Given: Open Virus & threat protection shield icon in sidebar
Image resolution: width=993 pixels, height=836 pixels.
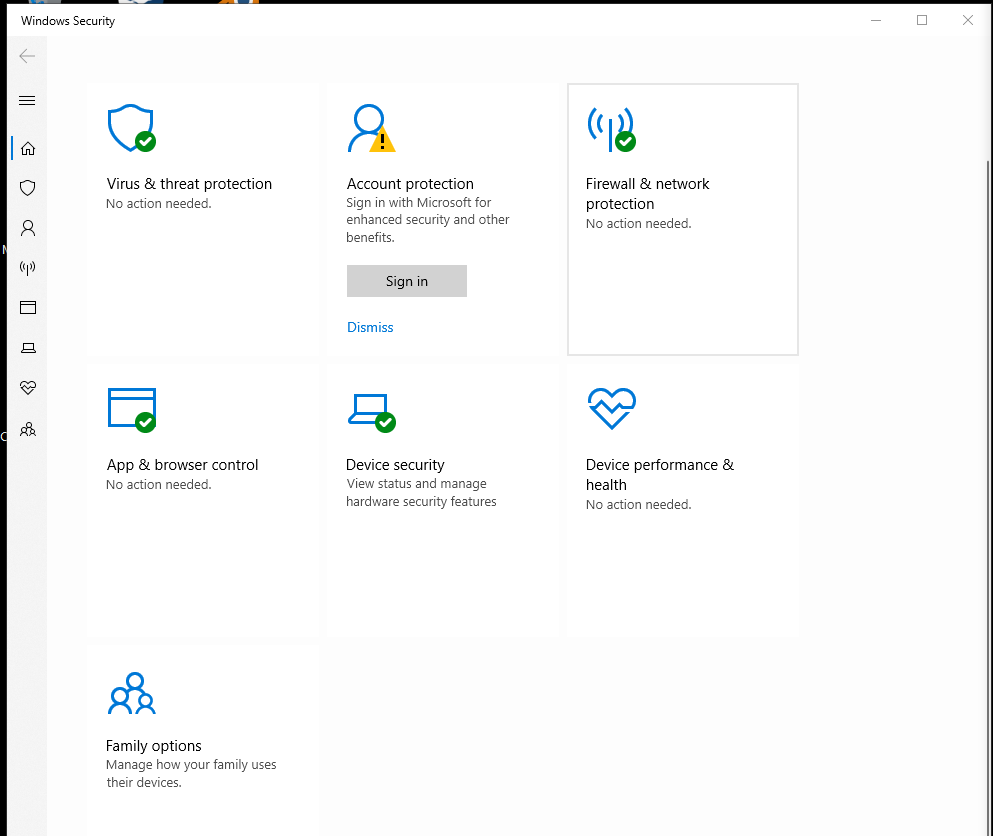Looking at the screenshot, I should point(27,187).
